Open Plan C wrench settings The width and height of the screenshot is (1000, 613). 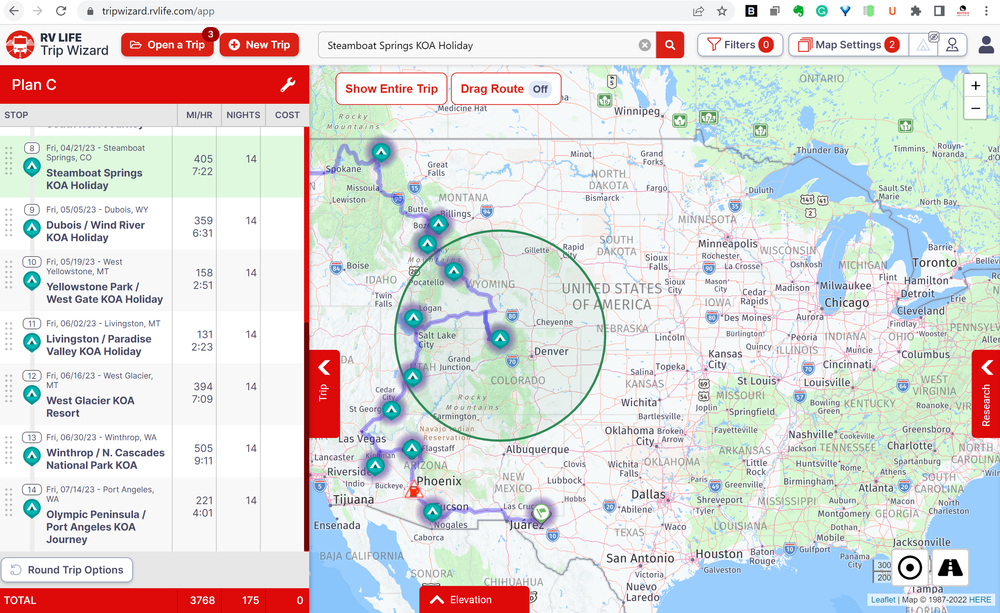288,85
